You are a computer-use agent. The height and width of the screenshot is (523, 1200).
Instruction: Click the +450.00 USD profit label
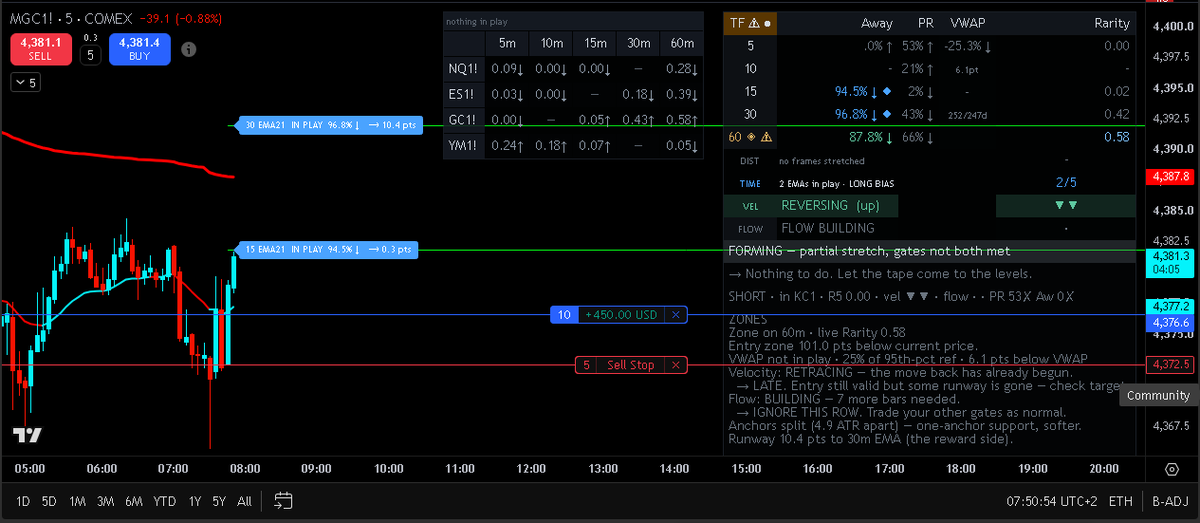coord(621,315)
